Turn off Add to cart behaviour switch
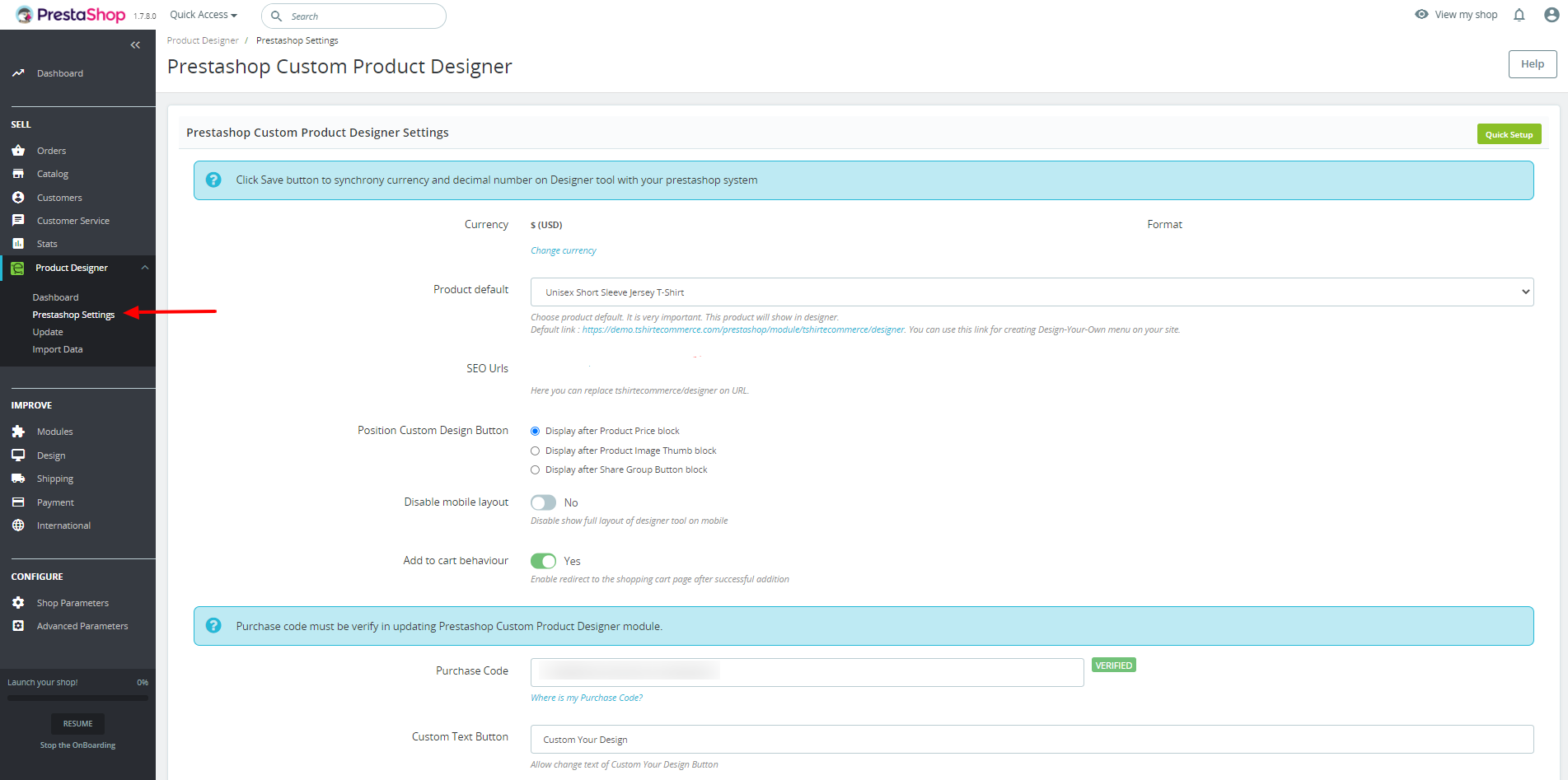This screenshot has height=780, width=1568. [543, 561]
